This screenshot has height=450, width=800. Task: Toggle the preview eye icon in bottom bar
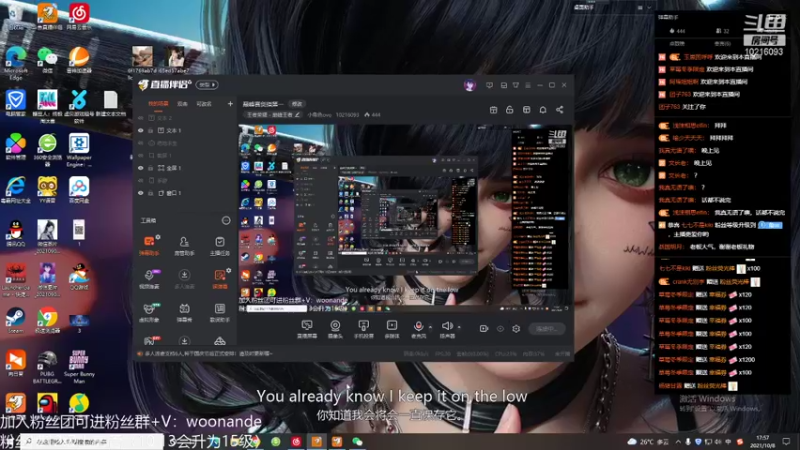(500, 329)
